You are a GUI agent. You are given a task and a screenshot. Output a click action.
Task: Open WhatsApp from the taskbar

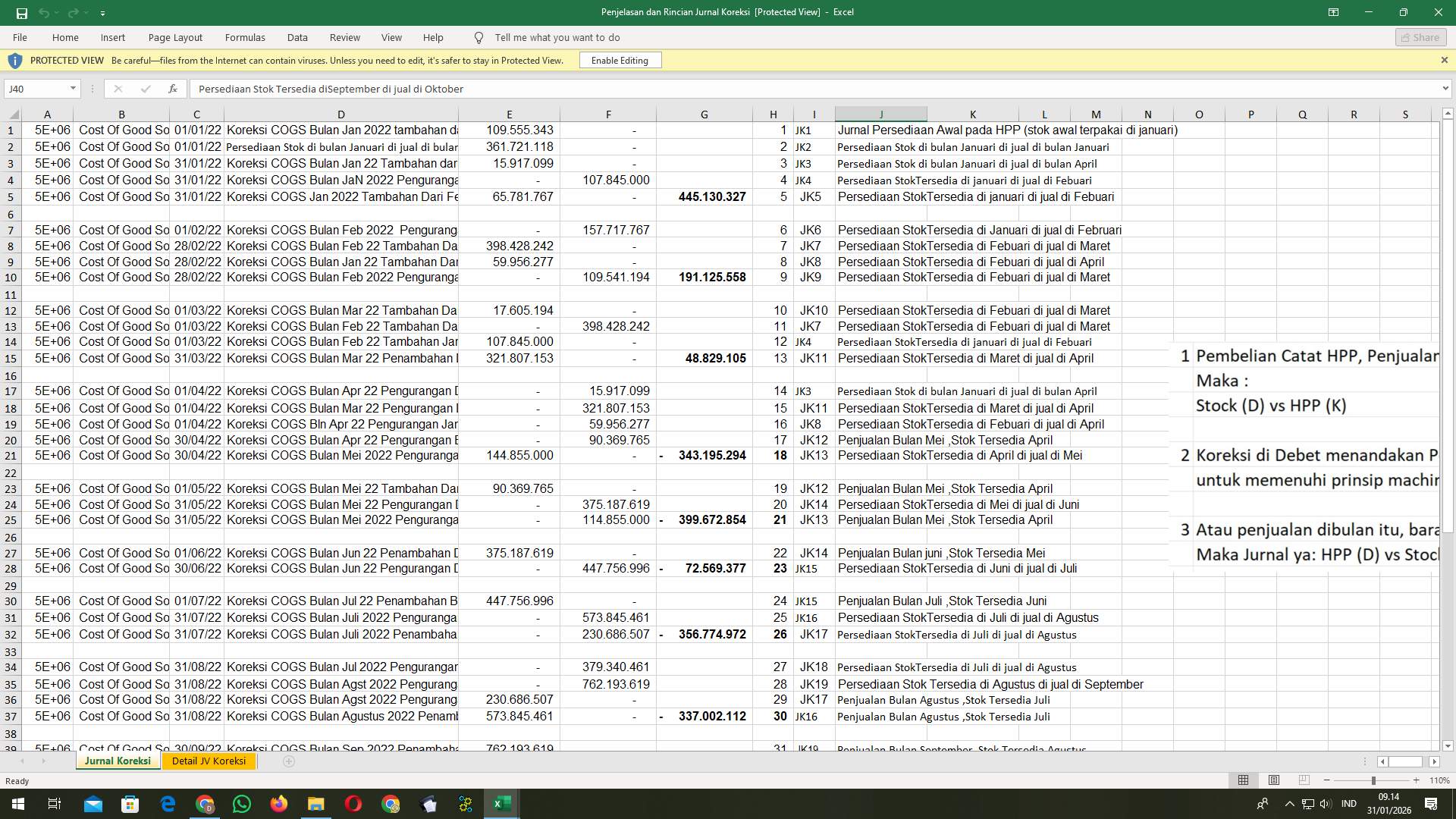point(242,804)
